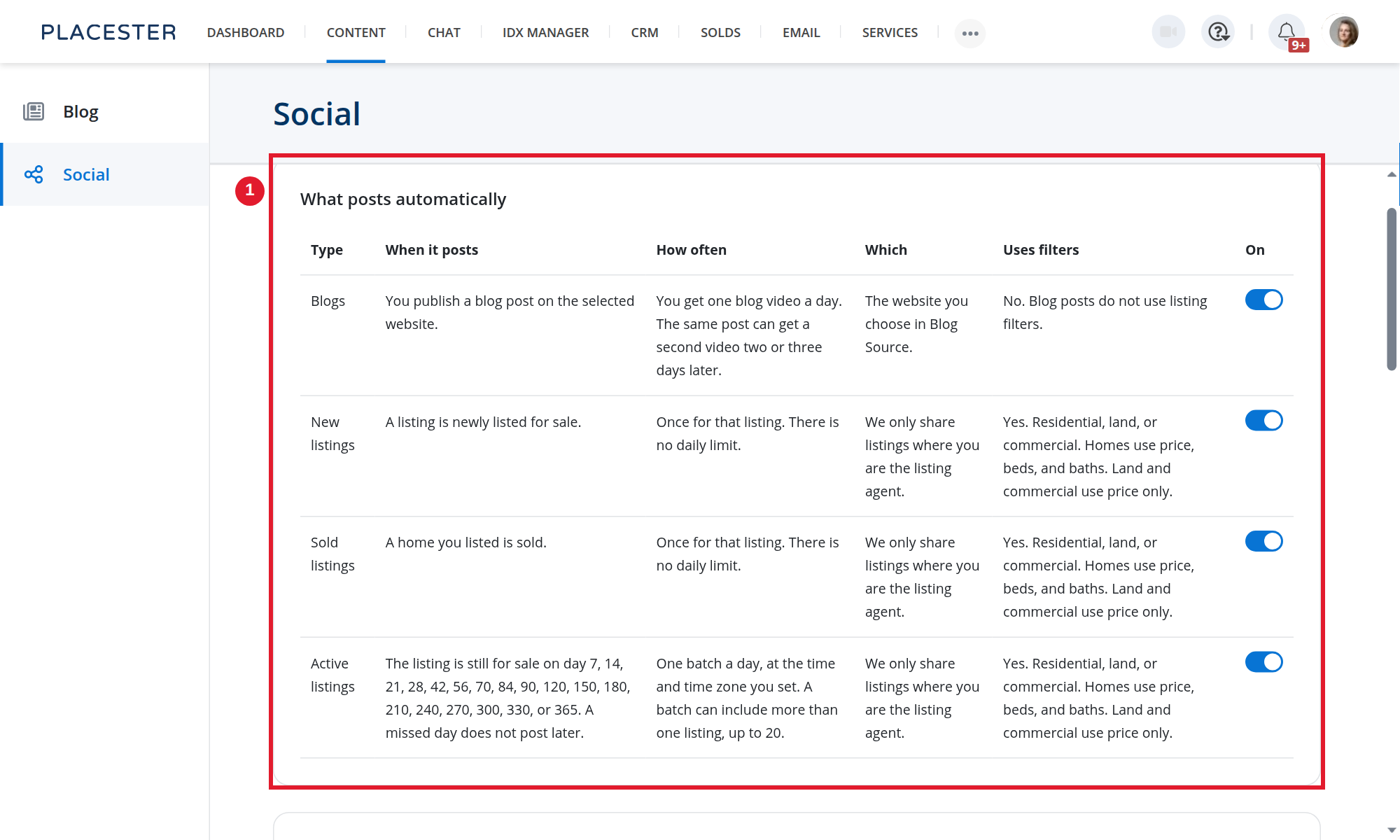Open the more options ellipsis menu
The width and height of the screenshot is (1400, 840).
tap(970, 33)
